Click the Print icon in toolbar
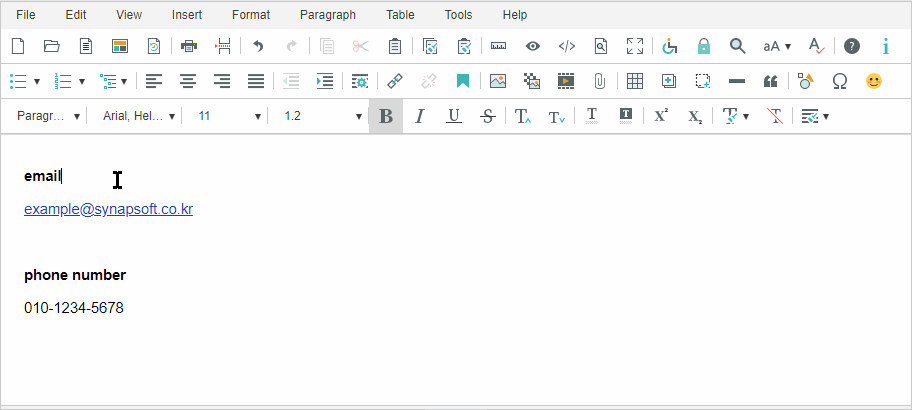912x410 pixels. pyautogui.click(x=188, y=46)
